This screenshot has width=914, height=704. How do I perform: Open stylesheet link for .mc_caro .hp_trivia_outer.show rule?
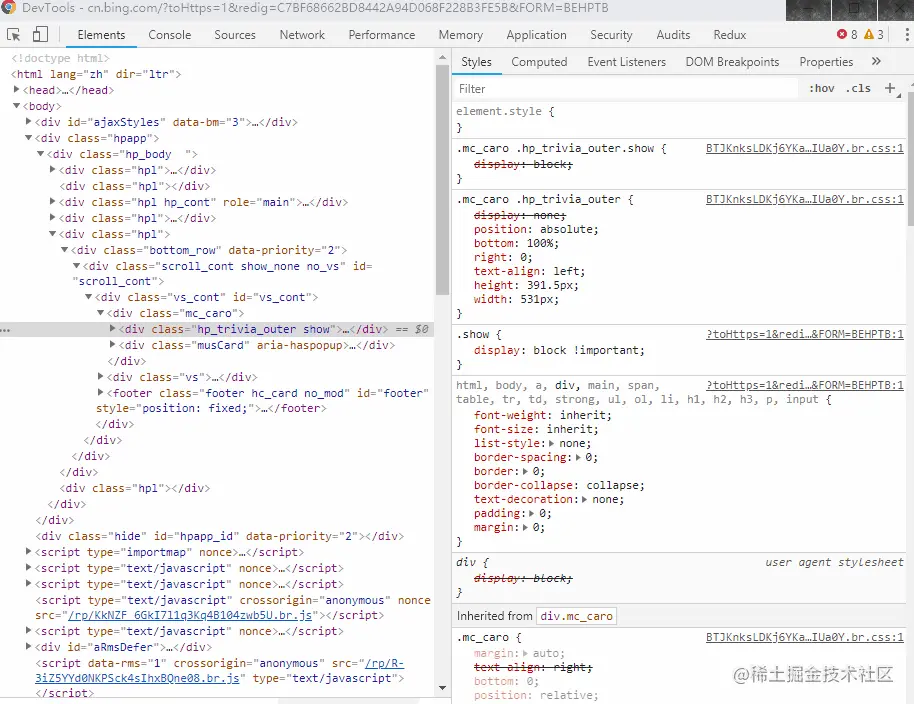point(804,149)
